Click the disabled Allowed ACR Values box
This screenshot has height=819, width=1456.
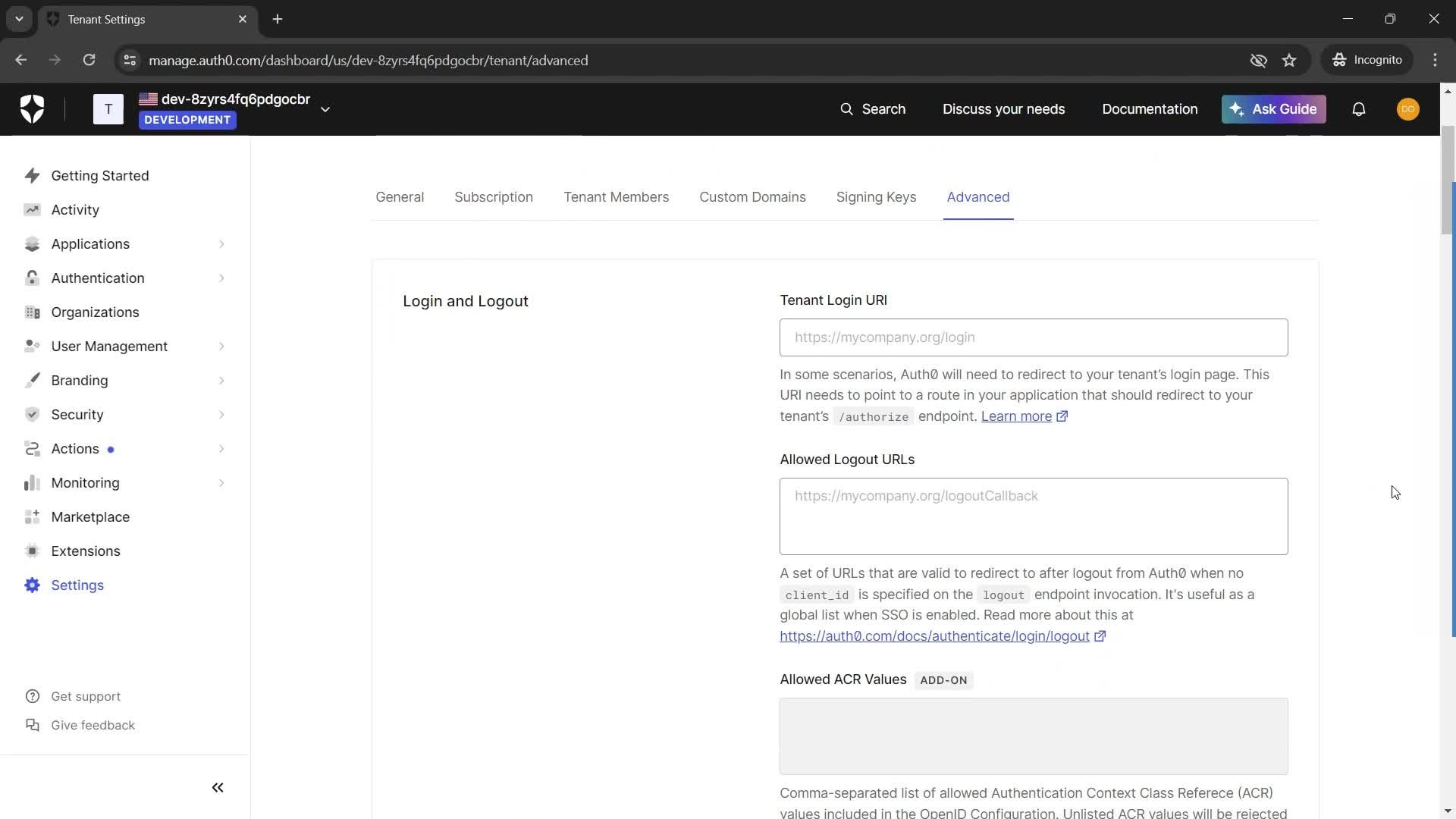pyautogui.click(x=1034, y=736)
